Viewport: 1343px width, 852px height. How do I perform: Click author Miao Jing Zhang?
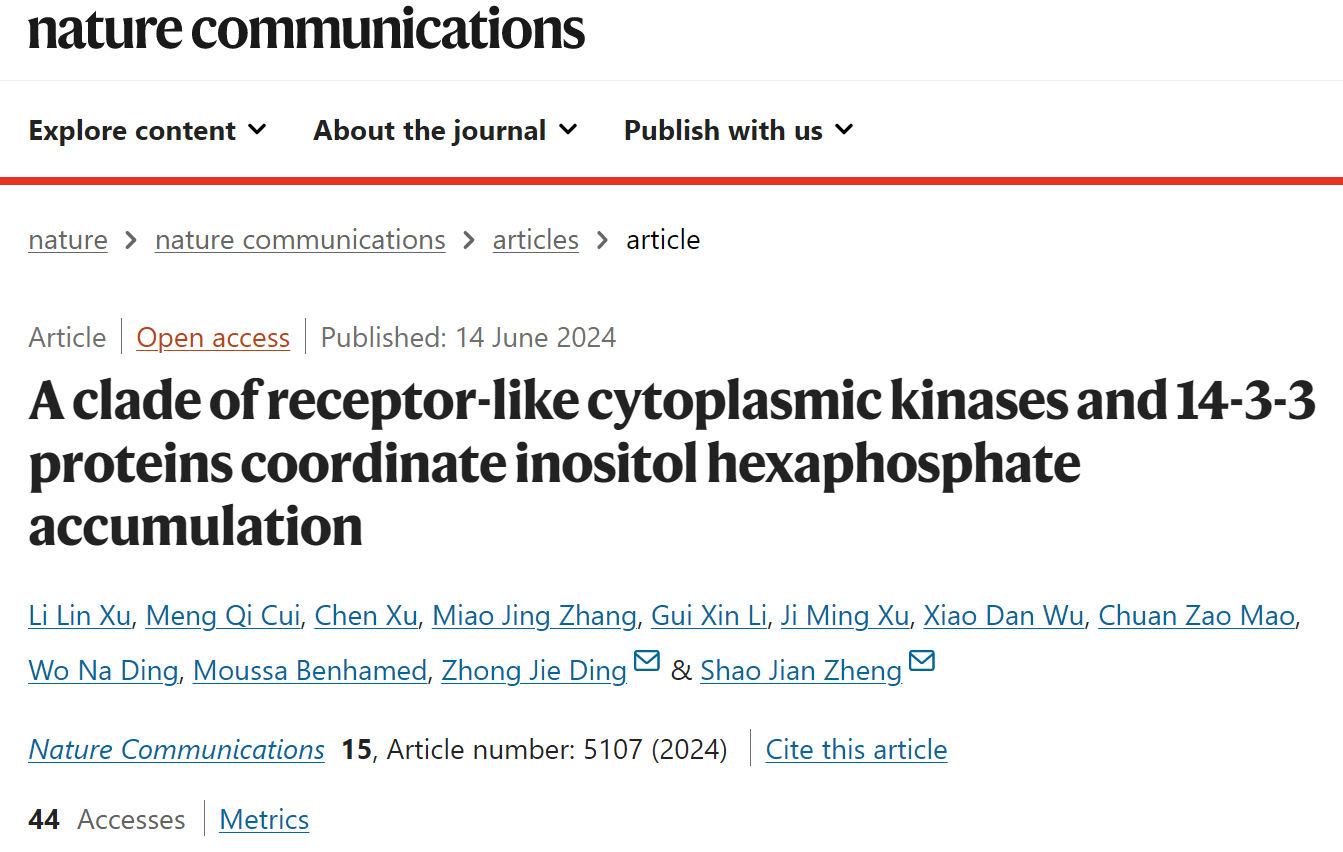tap(534, 616)
